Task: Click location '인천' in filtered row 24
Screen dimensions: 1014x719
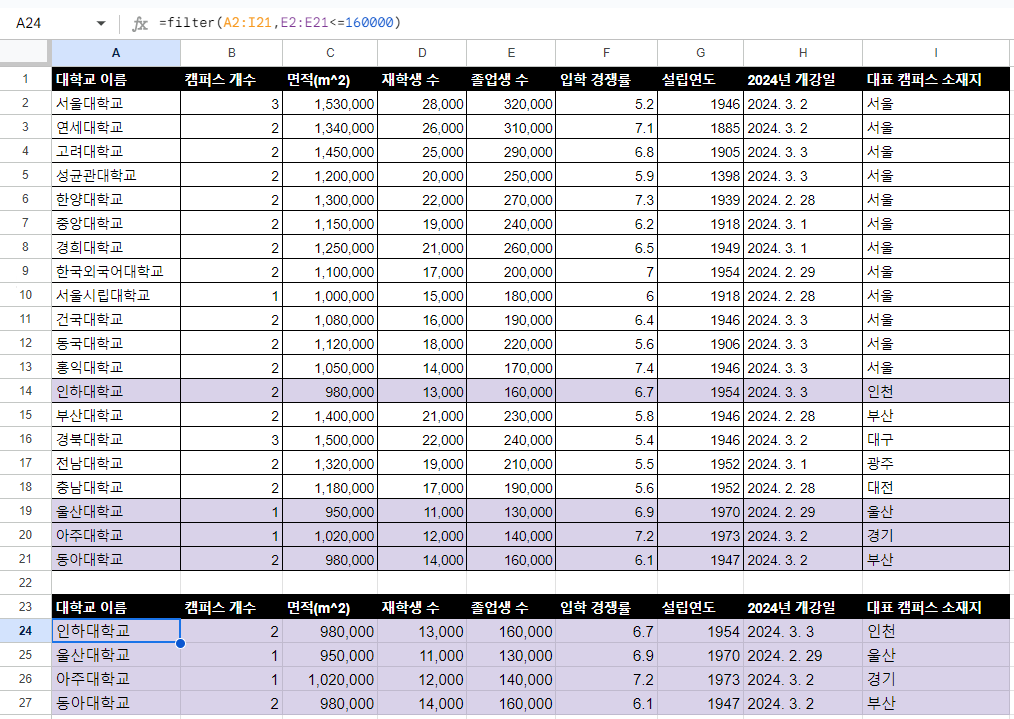Action: 936,631
